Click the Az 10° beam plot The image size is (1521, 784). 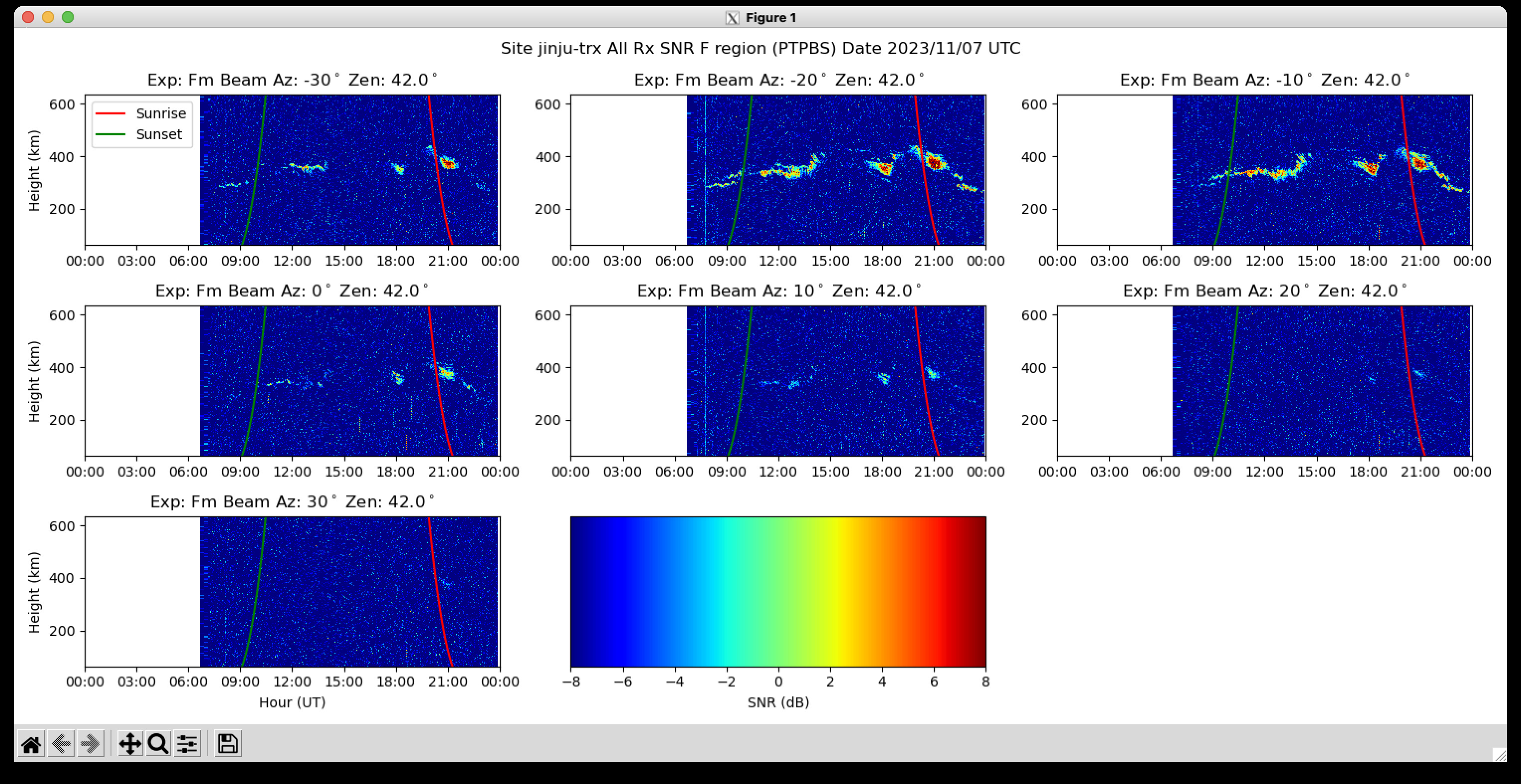tap(778, 381)
